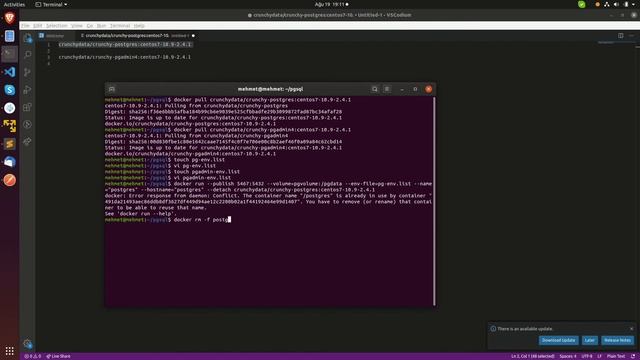This screenshot has height=360, width=640.
Task: Open the clock and calendar in top bar
Action: (x=331, y=4)
